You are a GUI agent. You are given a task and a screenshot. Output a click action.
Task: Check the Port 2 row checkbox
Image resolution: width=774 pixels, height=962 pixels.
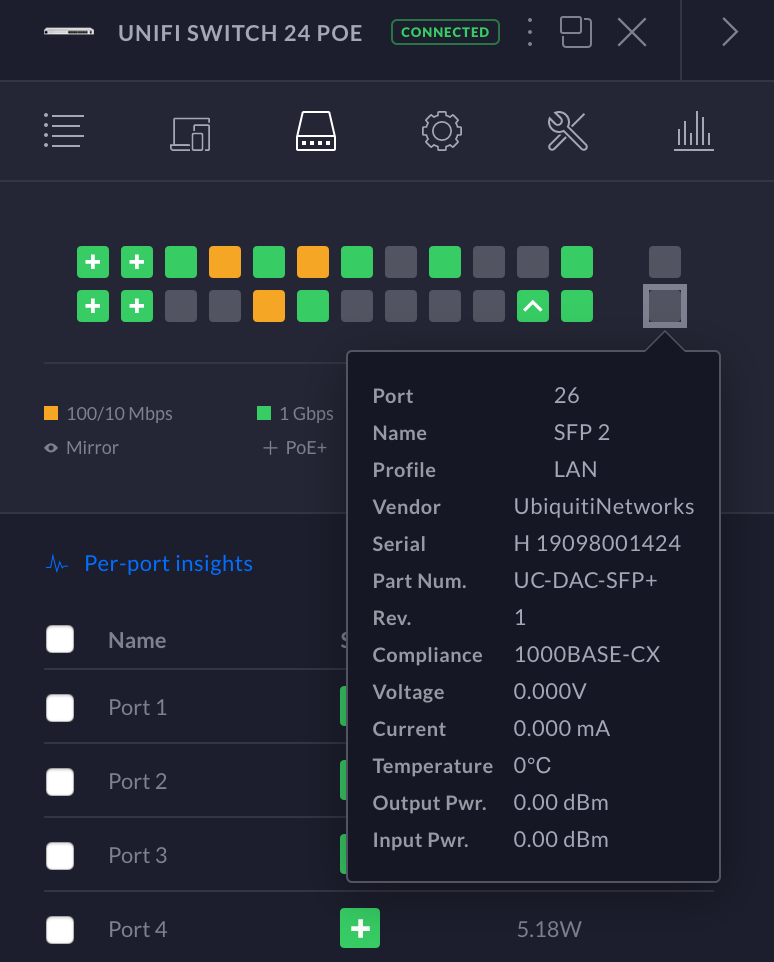click(60, 782)
